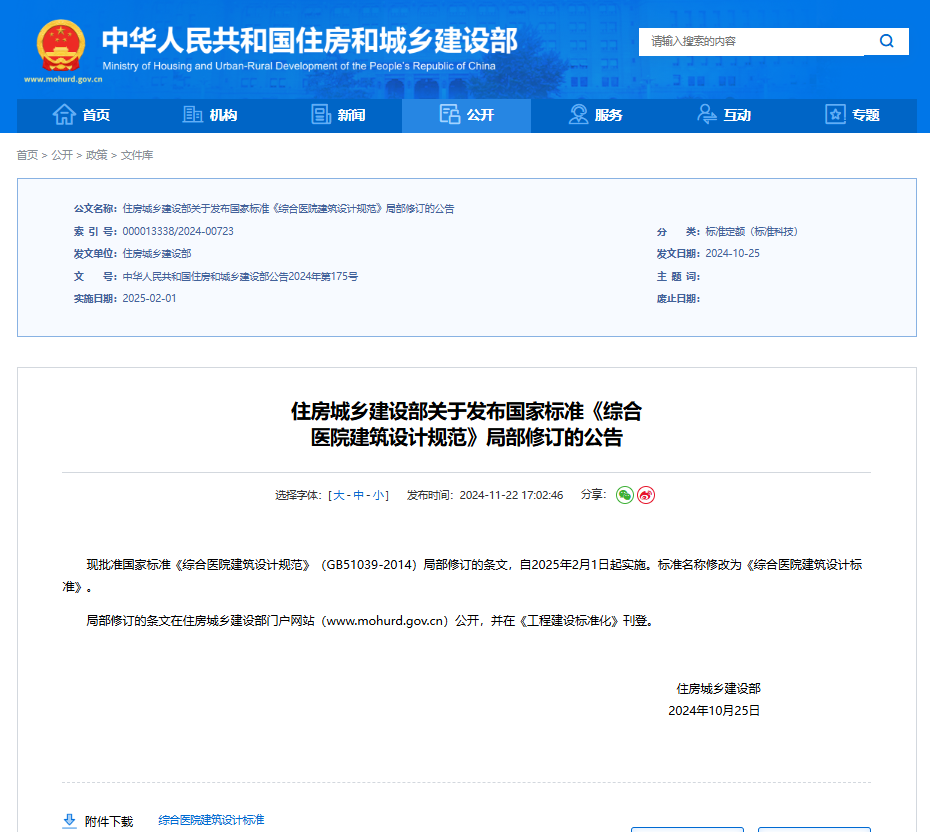
Task: Go to 政策 in the breadcrumb
Action: 97,155
